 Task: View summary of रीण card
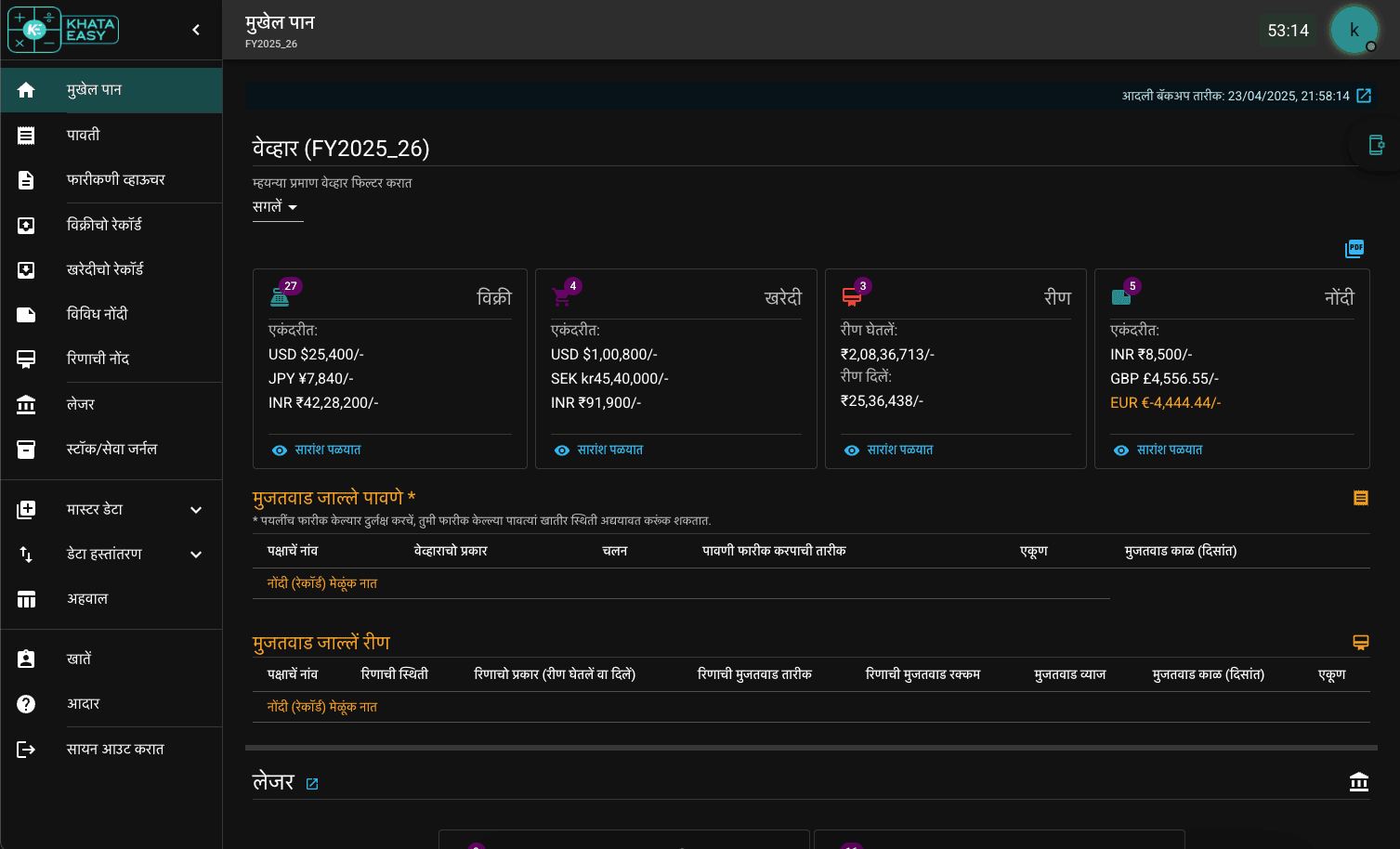tap(888, 451)
